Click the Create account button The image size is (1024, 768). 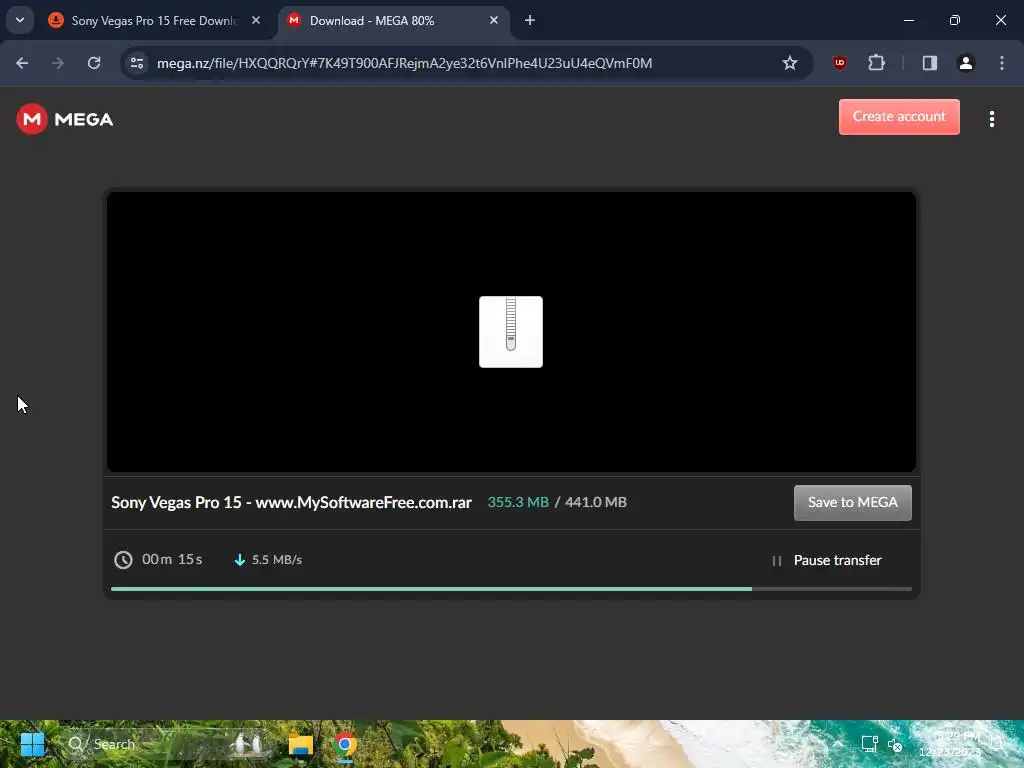pyautogui.click(x=899, y=117)
